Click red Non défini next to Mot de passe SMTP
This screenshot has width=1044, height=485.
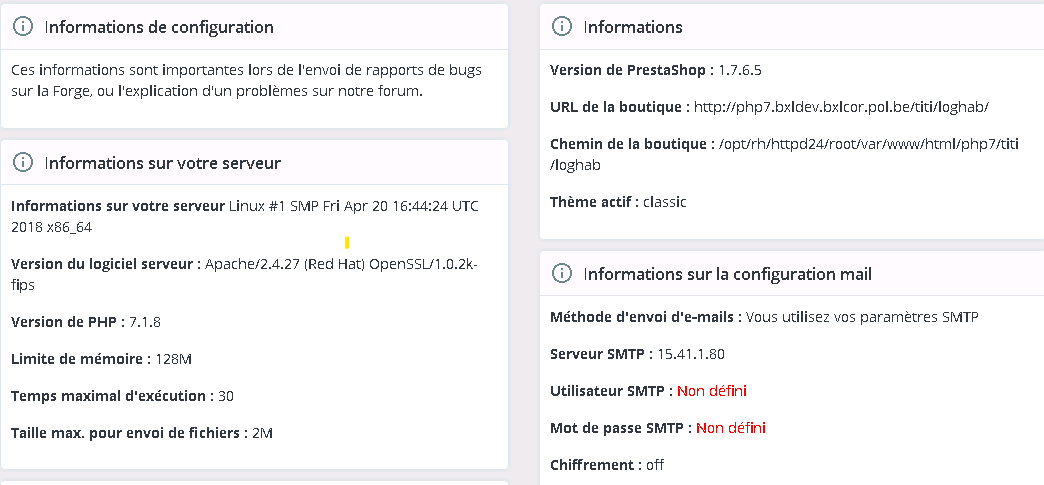730,428
